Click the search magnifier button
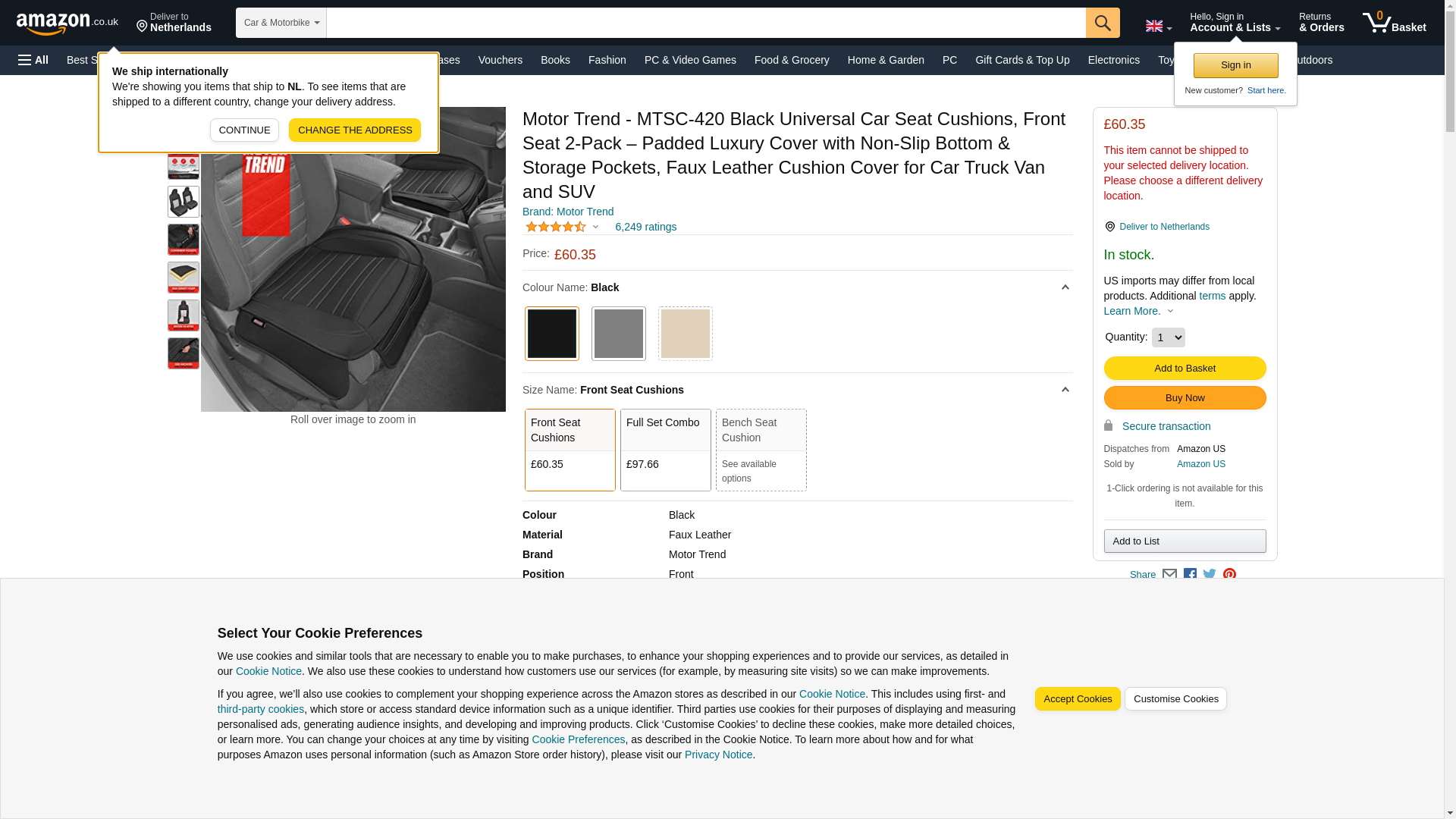Screen dimensions: 1456x819 click(x=1102, y=23)
